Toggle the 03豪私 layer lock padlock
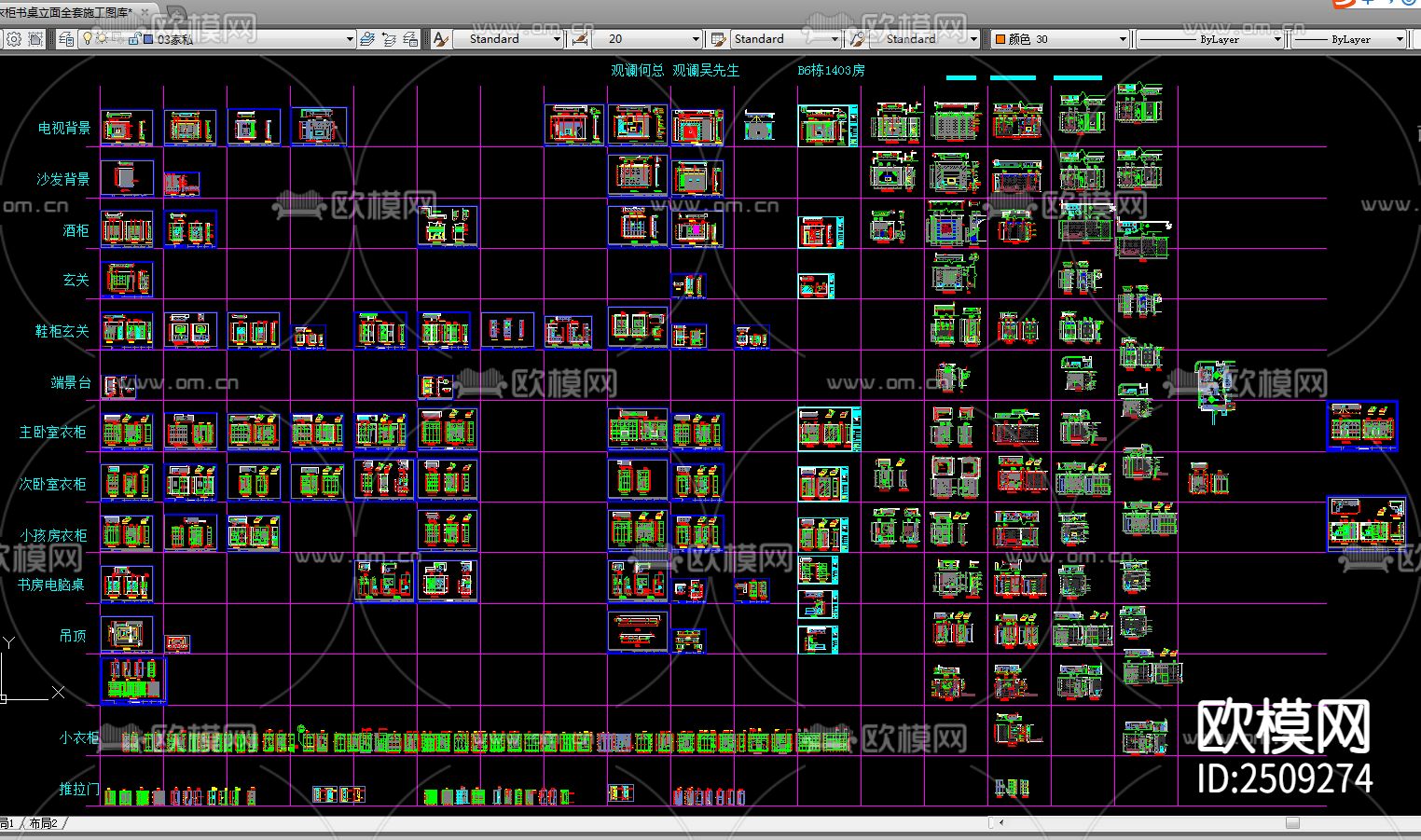Viewport: 1421px width, 840px height. pyautogui.click(x=134, y=39)
